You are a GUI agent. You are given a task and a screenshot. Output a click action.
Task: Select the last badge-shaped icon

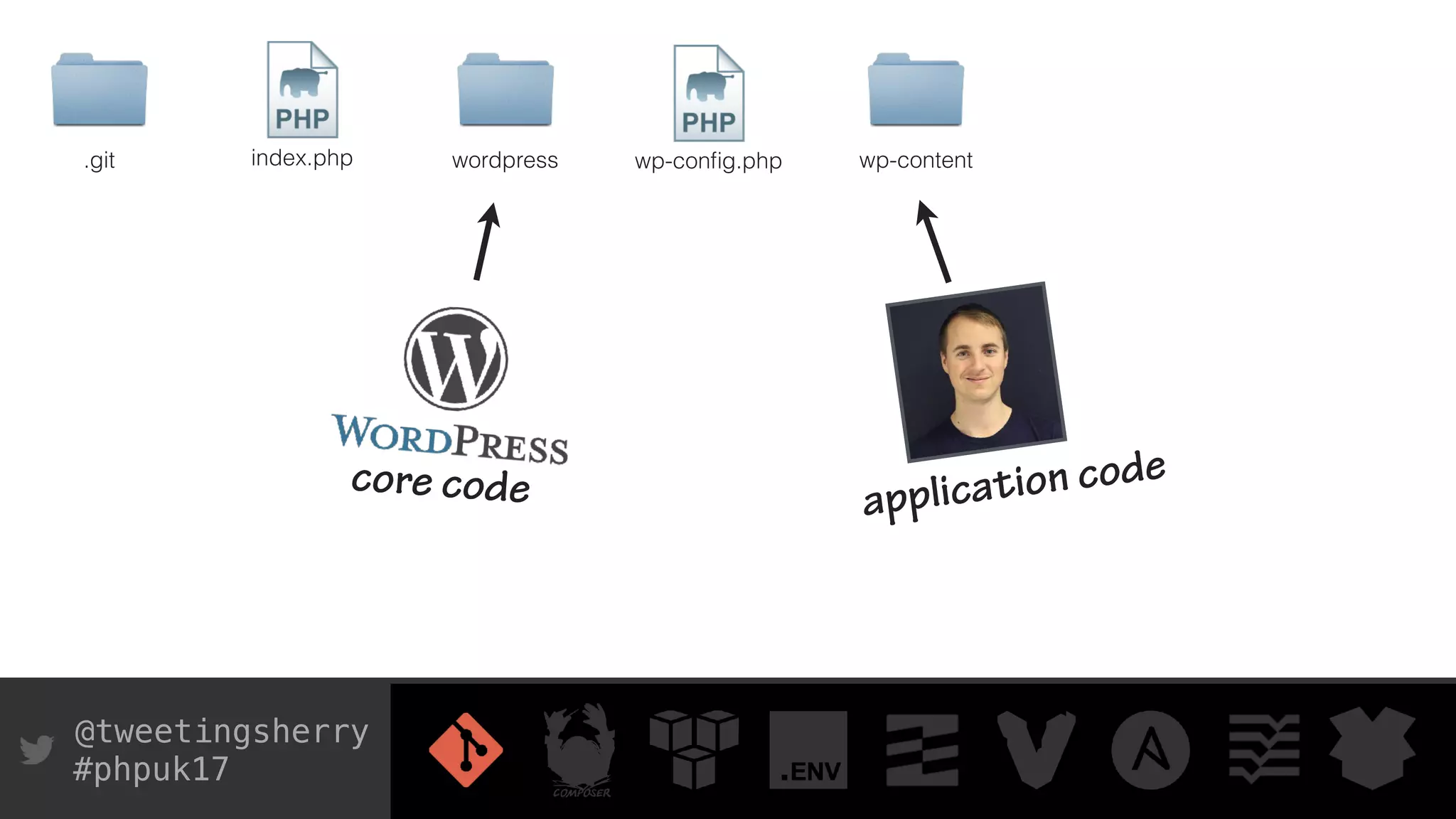(1373, 749)
